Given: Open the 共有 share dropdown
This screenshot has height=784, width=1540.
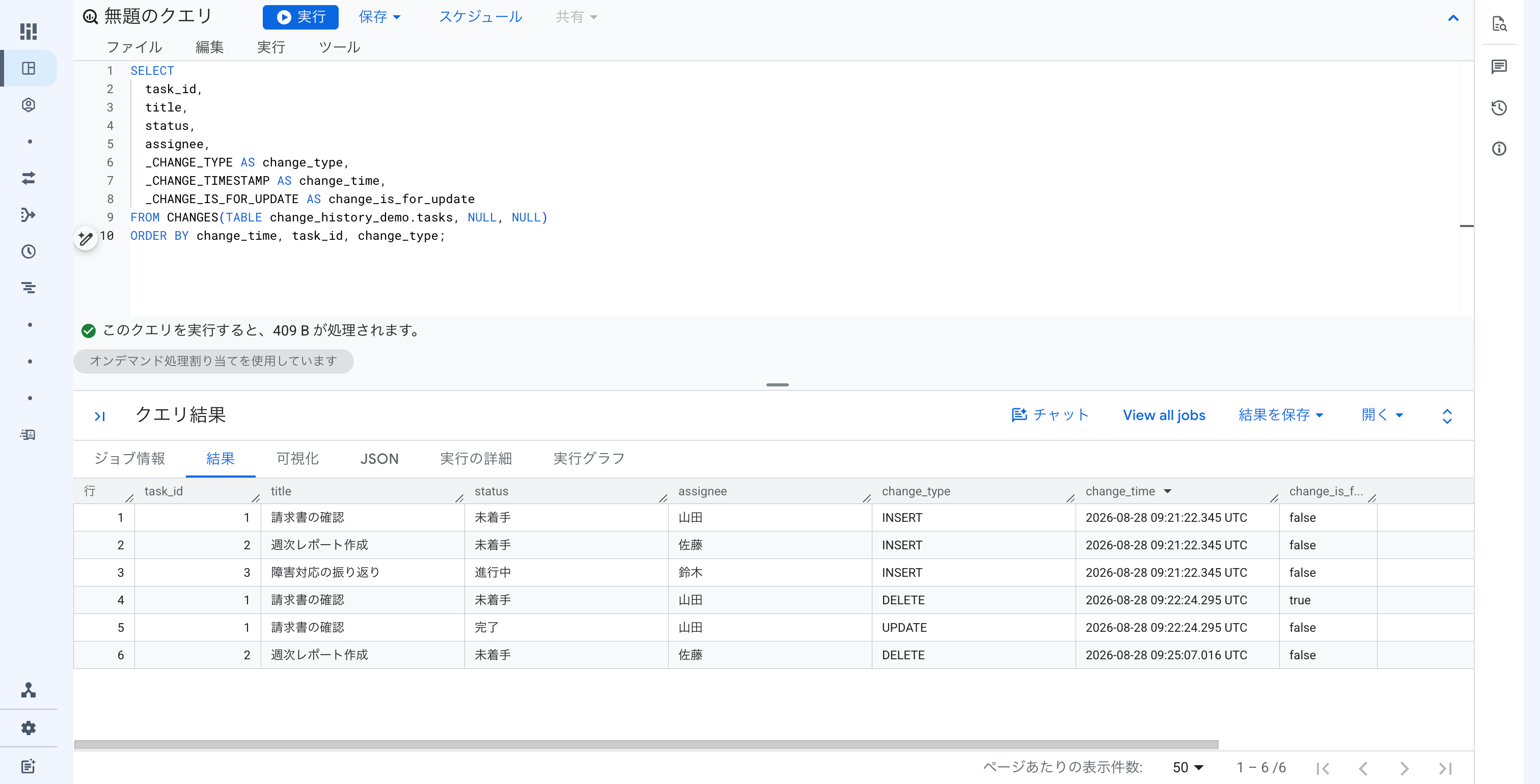Looking at the screenshot, I should pos(576,17).
